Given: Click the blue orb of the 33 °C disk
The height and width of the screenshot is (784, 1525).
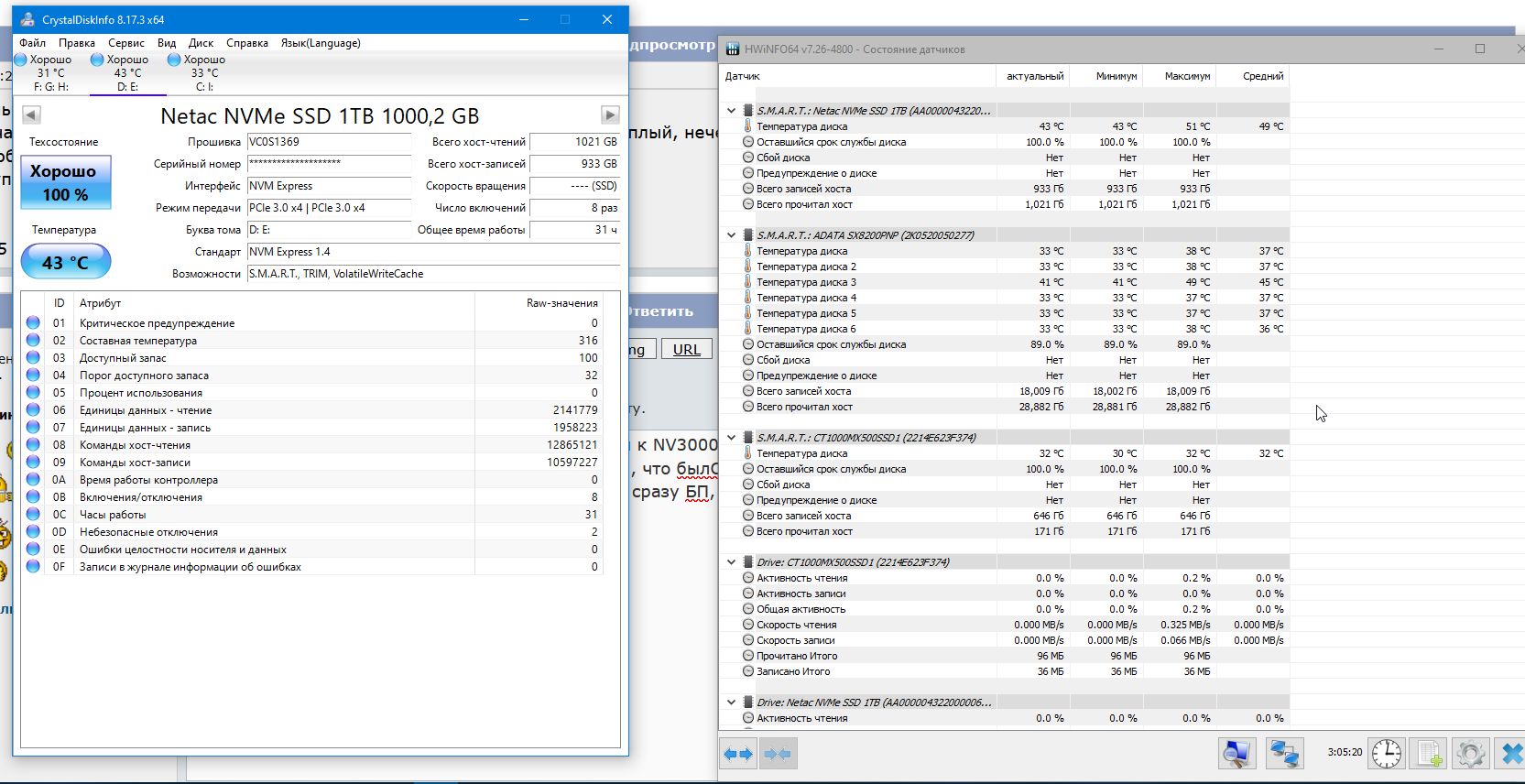Looking at the screenshot, I should coord(175,60).
